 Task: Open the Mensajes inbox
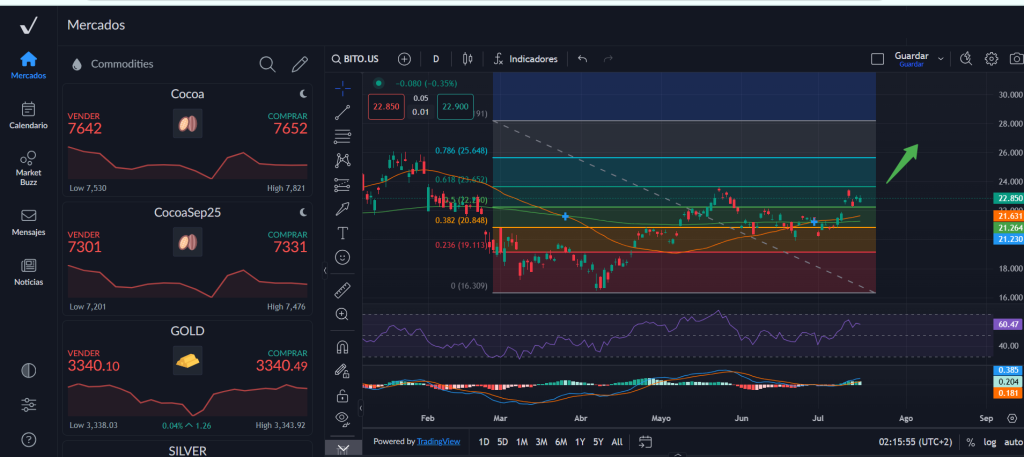(28, 222)
